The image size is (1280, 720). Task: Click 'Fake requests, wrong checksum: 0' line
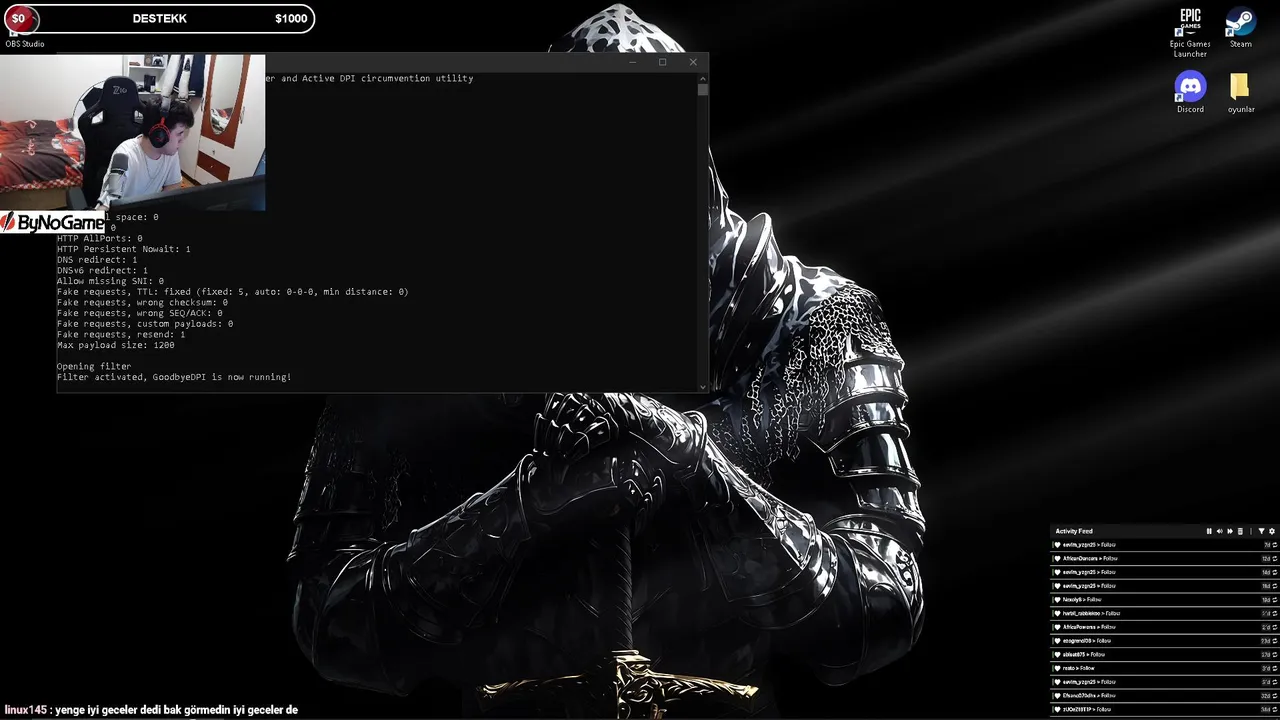142,302
